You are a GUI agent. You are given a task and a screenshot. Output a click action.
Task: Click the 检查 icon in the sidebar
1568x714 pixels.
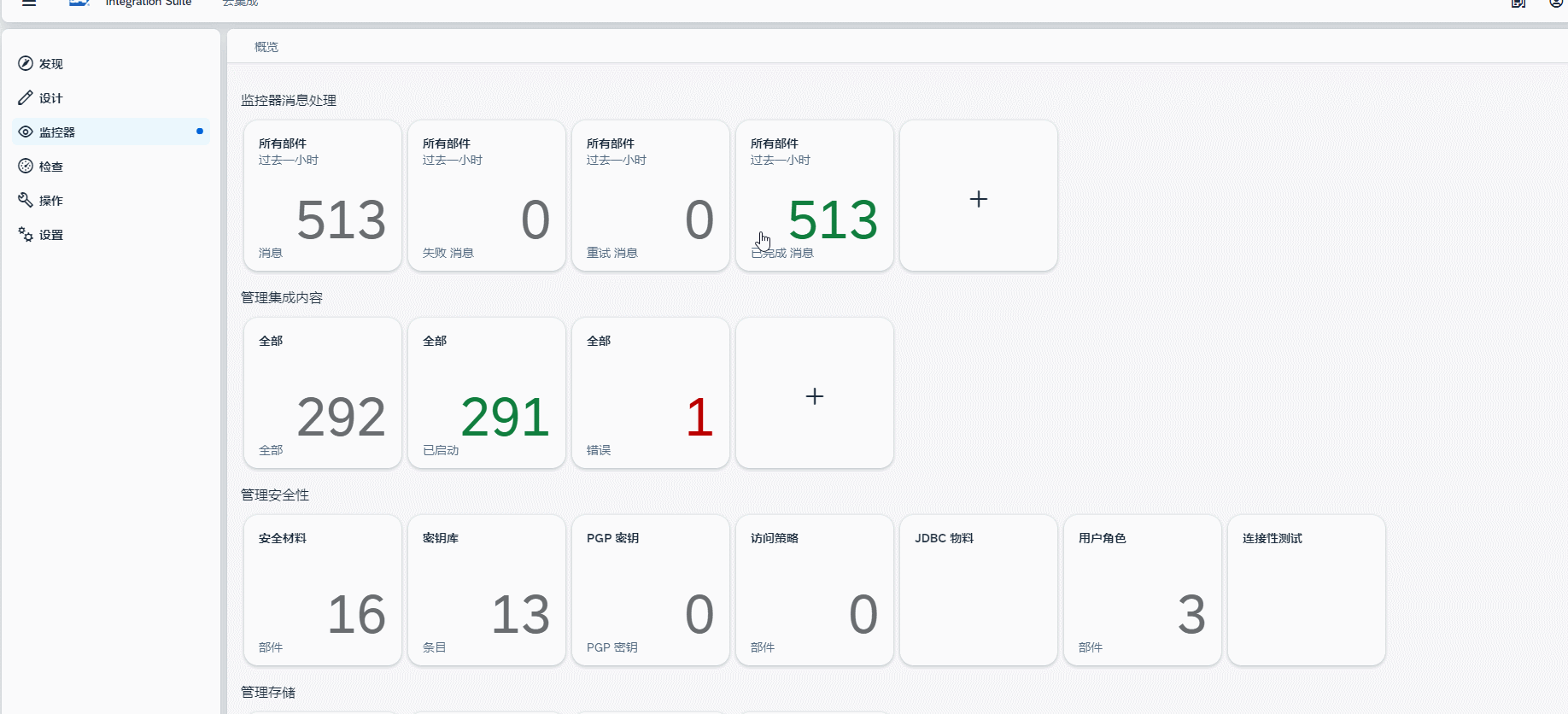26,167
